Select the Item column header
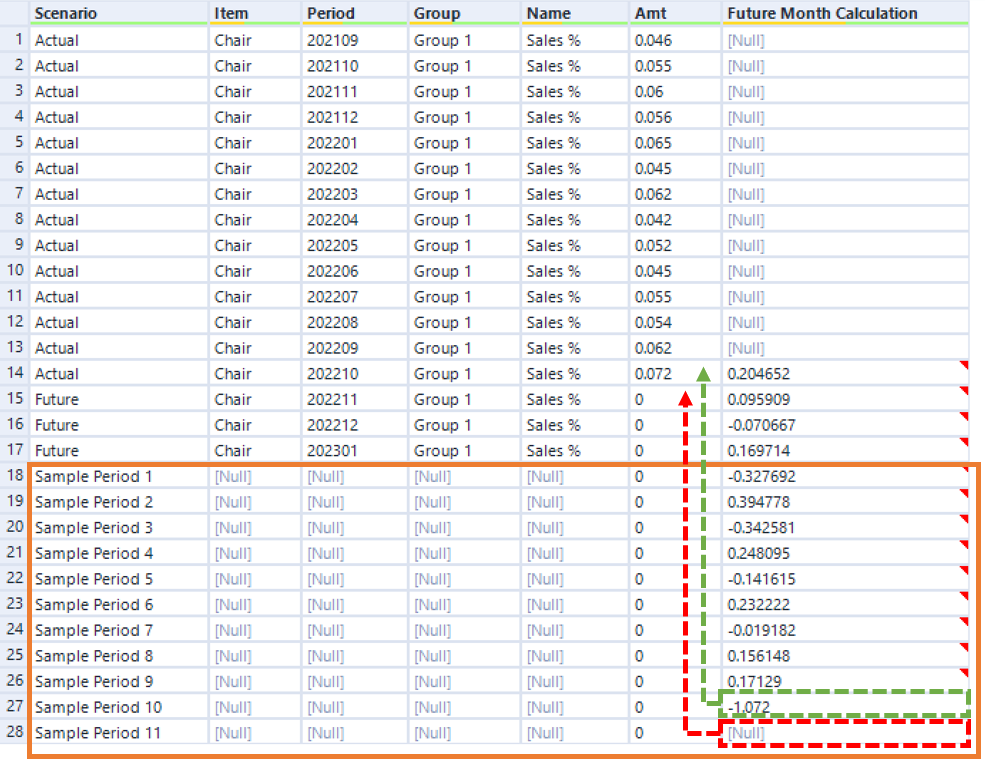Viewport: 985px width, 764px height. point(228,14)
